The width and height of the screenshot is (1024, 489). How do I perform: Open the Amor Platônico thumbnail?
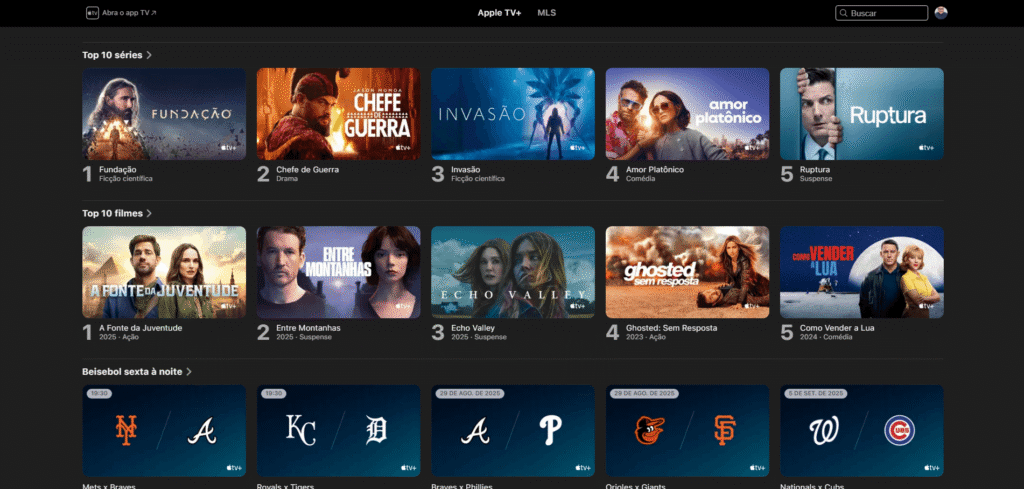click(687, 114)
